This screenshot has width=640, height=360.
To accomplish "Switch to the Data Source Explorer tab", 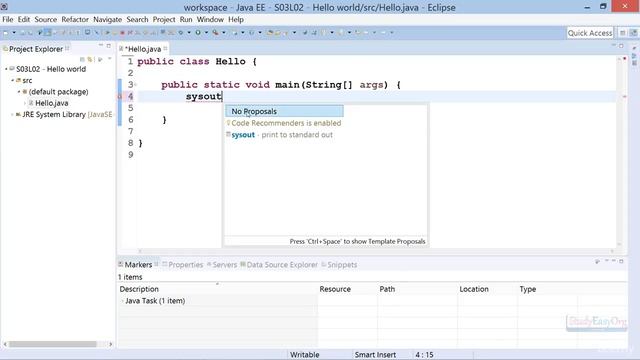I will point(279,264).
